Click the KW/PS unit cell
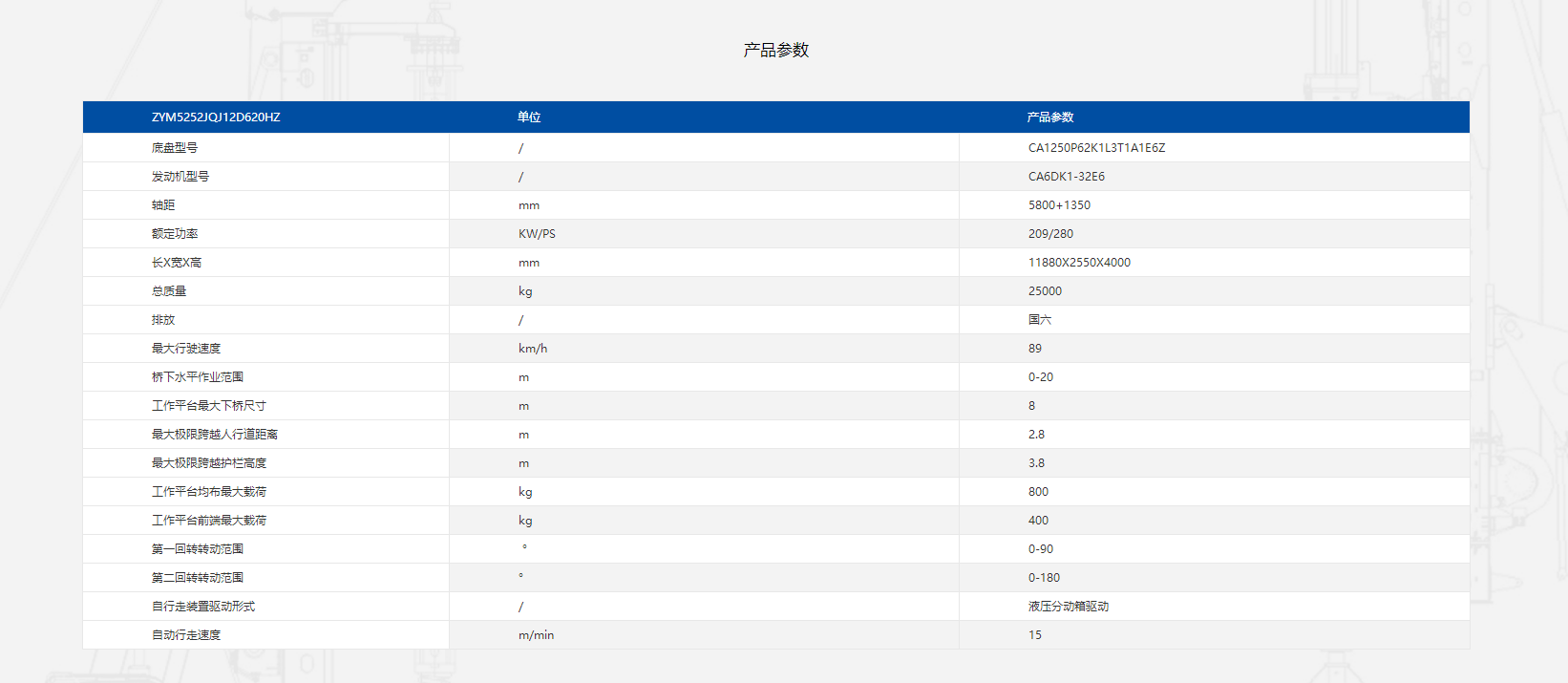This screenshot has width=1568, height=683. click(x=537, y=234)
